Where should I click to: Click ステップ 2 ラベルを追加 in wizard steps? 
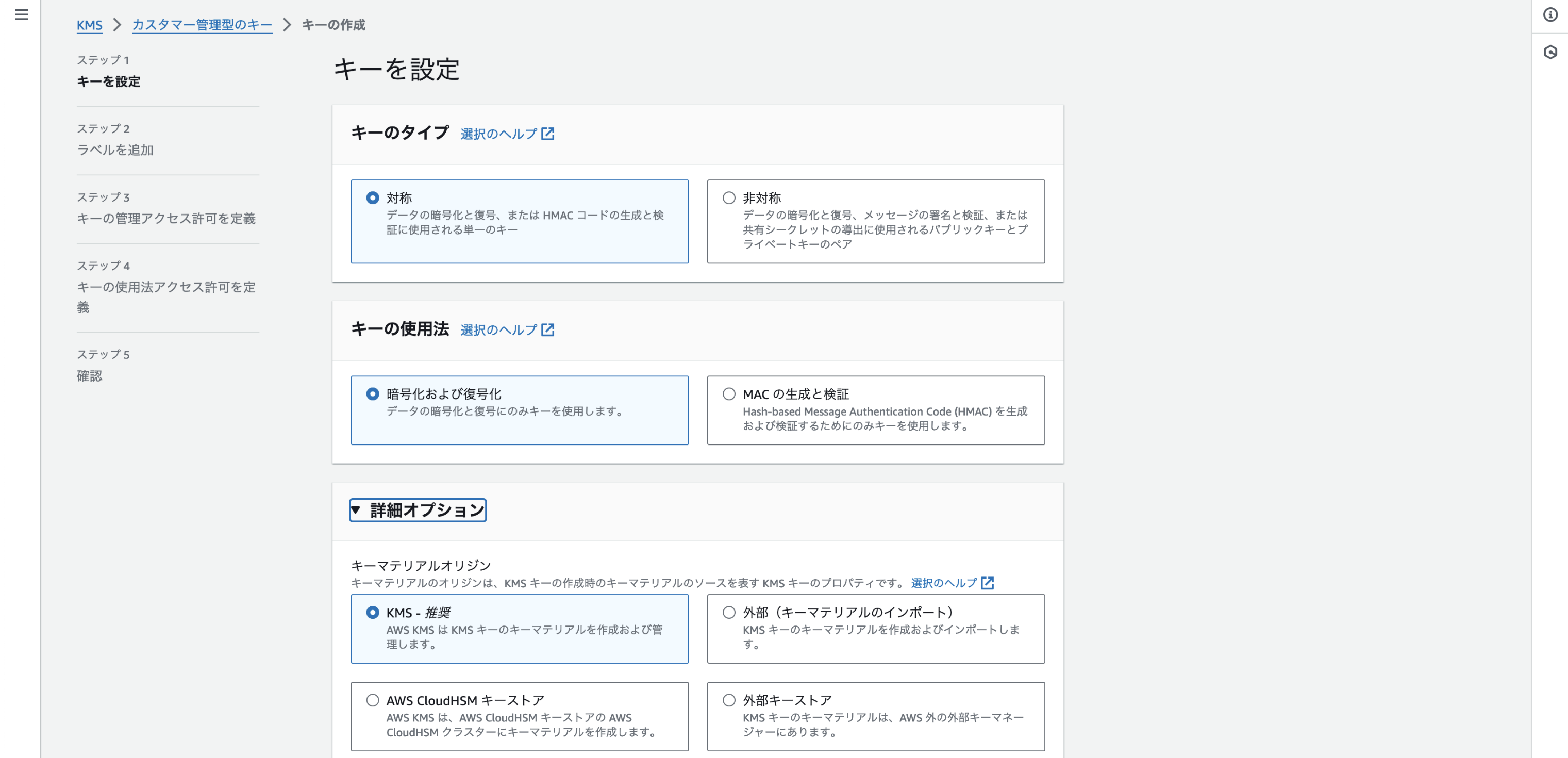115,150
